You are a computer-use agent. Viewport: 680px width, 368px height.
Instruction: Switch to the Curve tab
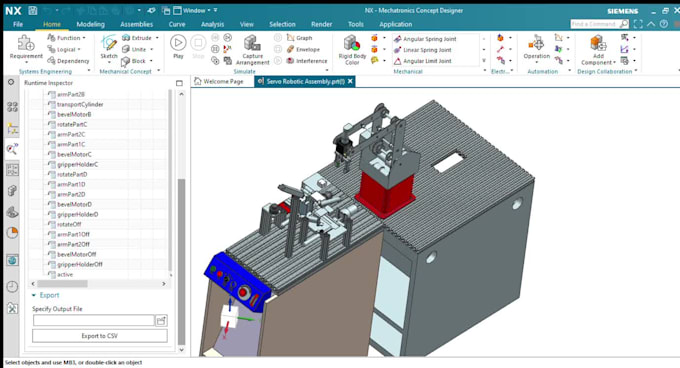coord(177,24)
